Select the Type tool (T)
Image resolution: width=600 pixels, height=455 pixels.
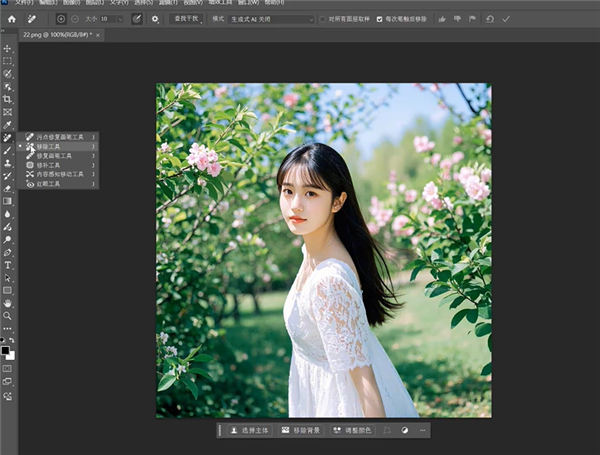pyautogui.click(x=7, y=265)
